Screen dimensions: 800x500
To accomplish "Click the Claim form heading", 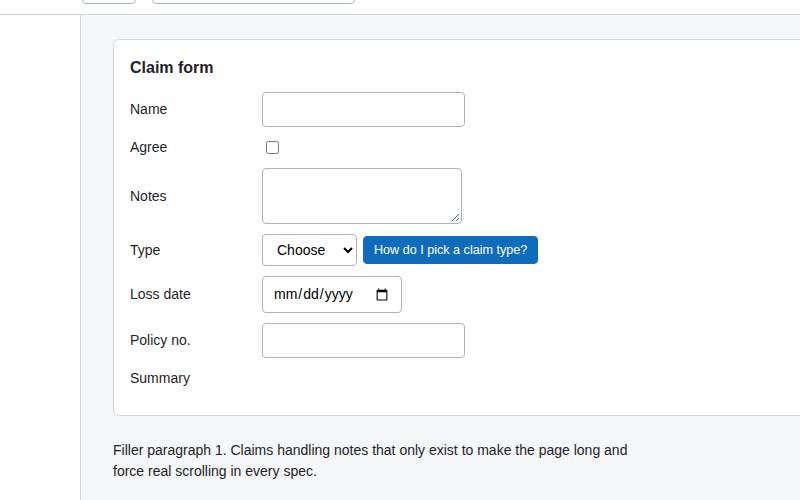I will point(171,67).
